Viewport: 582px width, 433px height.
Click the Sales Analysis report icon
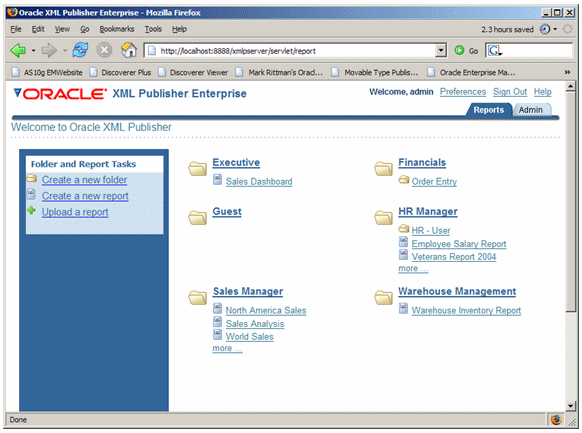218,322
